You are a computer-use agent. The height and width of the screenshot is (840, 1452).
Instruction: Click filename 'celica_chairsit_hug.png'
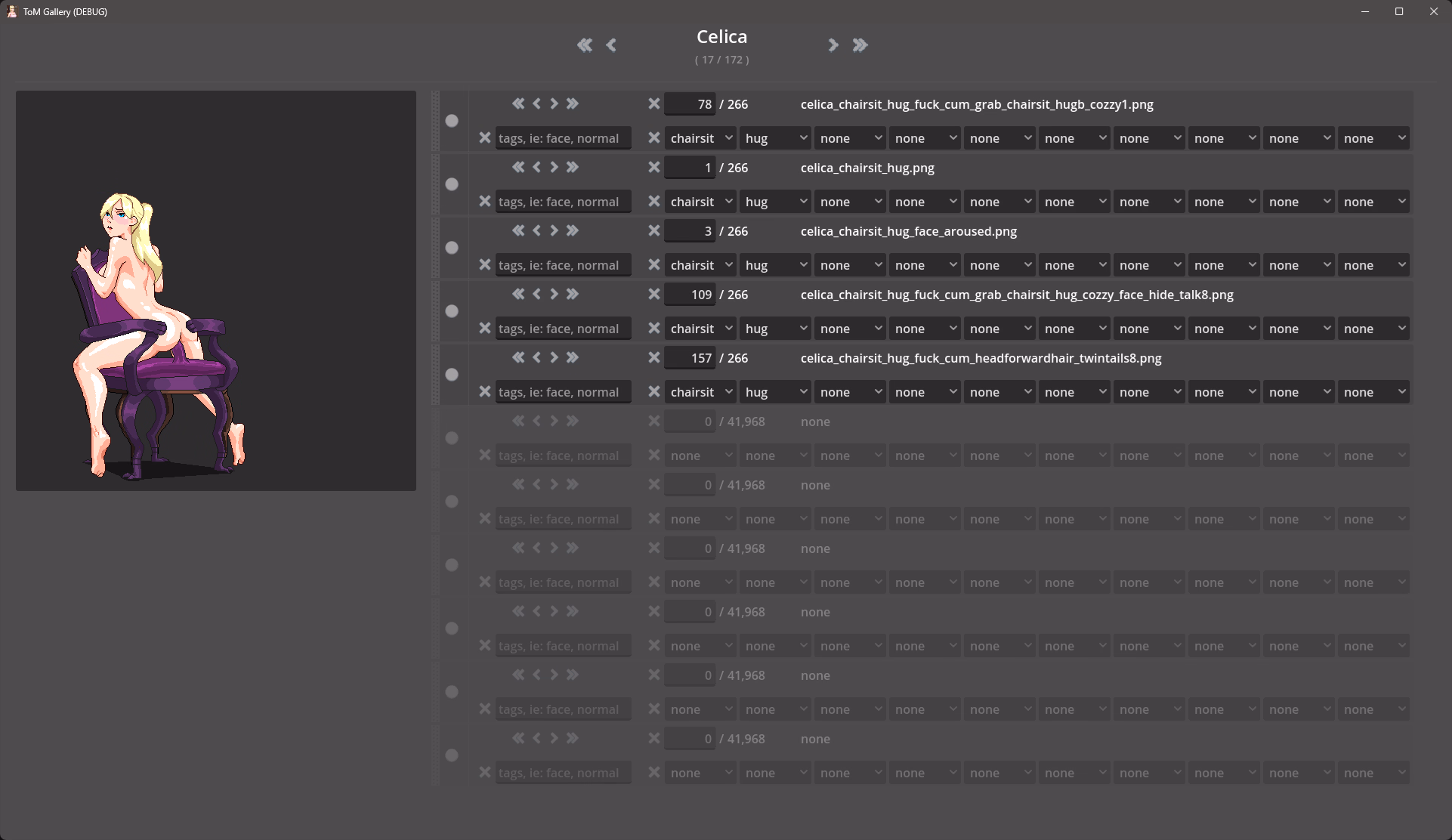(x=867, y=168)
